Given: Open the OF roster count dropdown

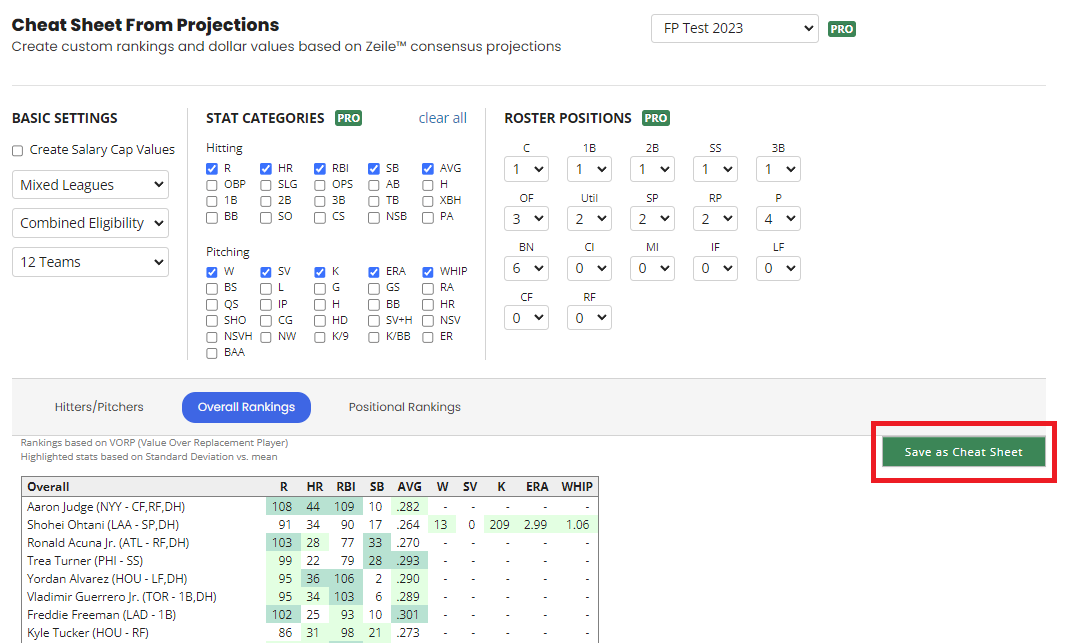Looking at the screenshot, I should click(526, 218).
